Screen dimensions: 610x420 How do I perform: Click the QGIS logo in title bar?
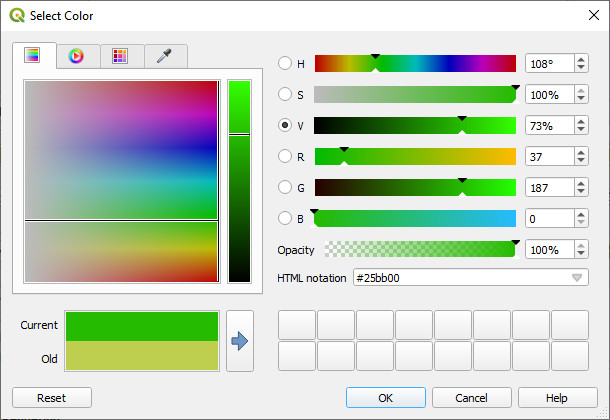17,16
